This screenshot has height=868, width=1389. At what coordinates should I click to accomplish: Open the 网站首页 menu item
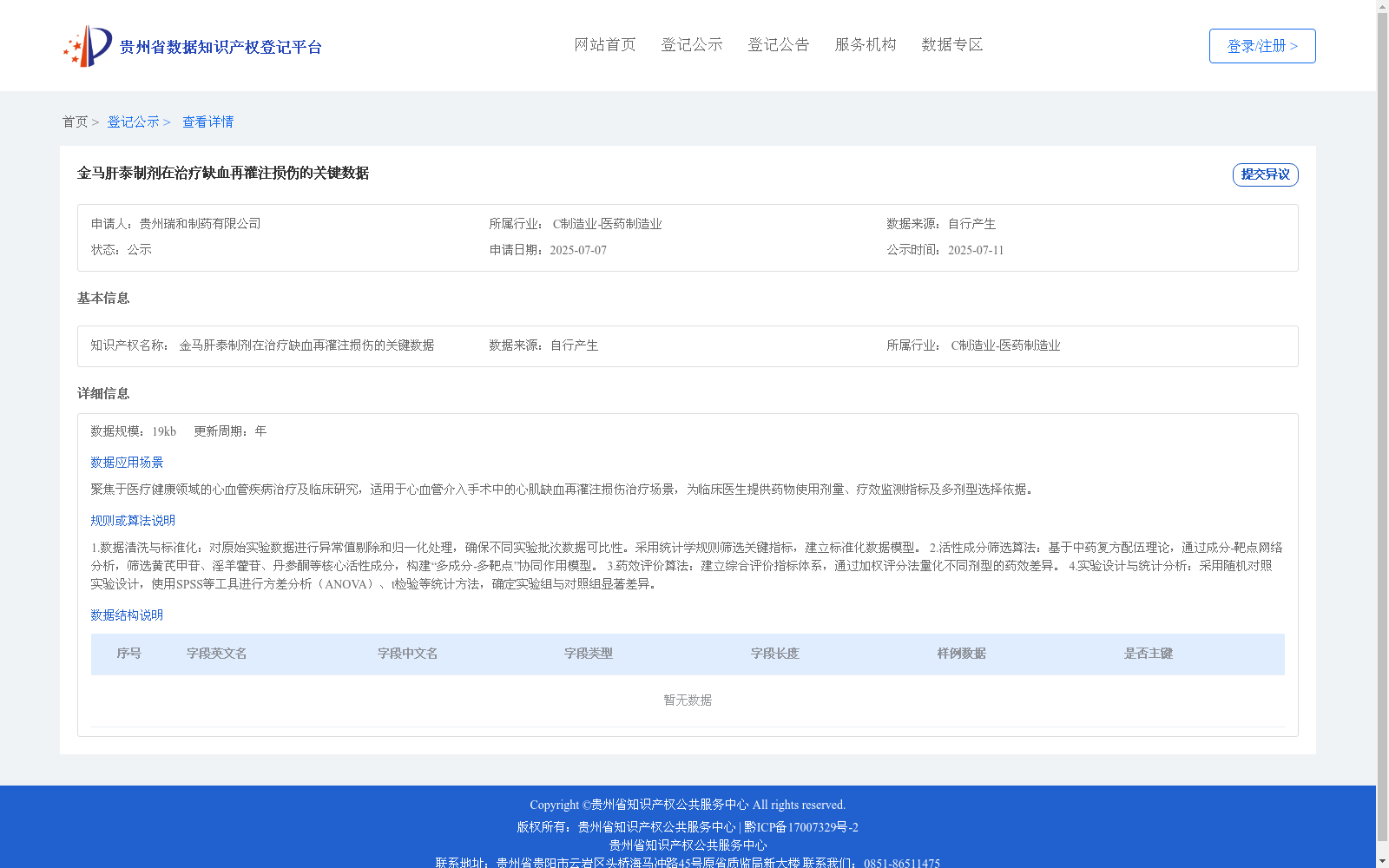coord(605,44)
